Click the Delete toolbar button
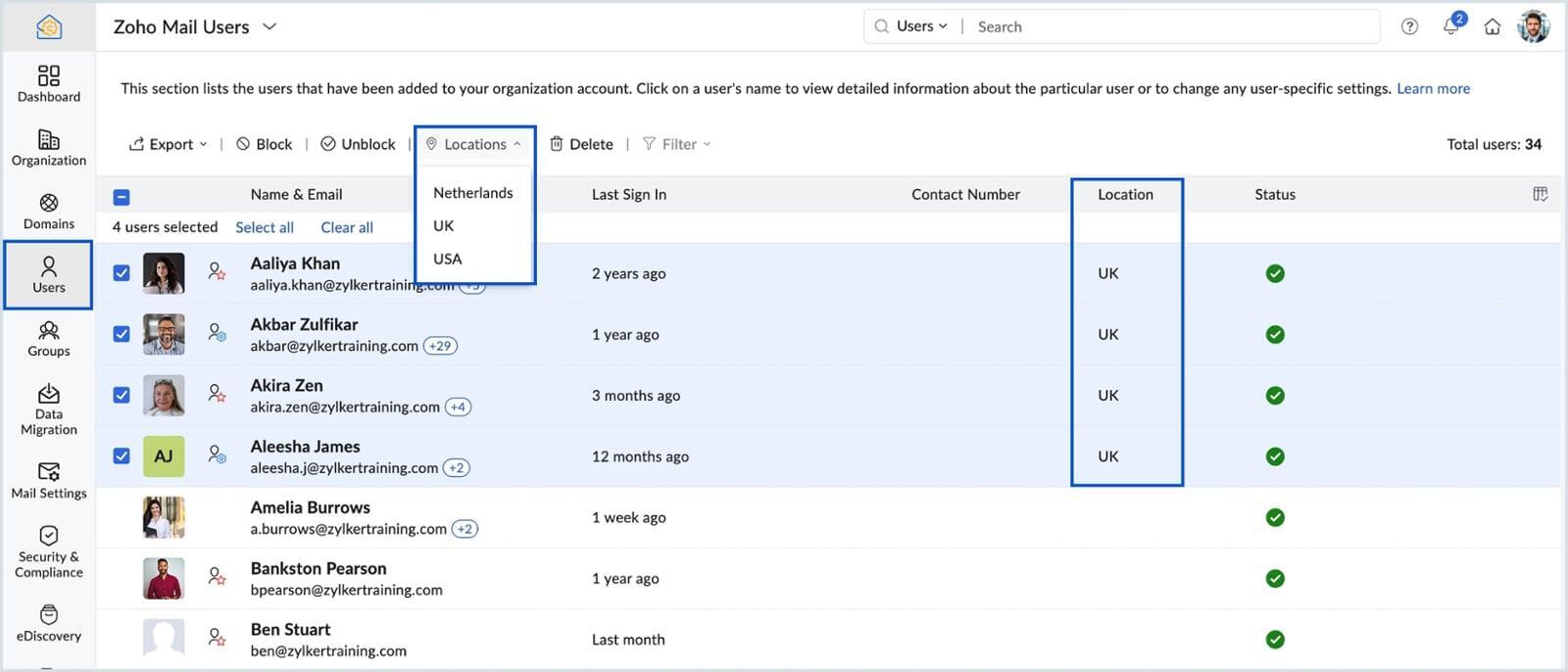Viewport: 1568px width, 672px height. click(x=581, y=144)
